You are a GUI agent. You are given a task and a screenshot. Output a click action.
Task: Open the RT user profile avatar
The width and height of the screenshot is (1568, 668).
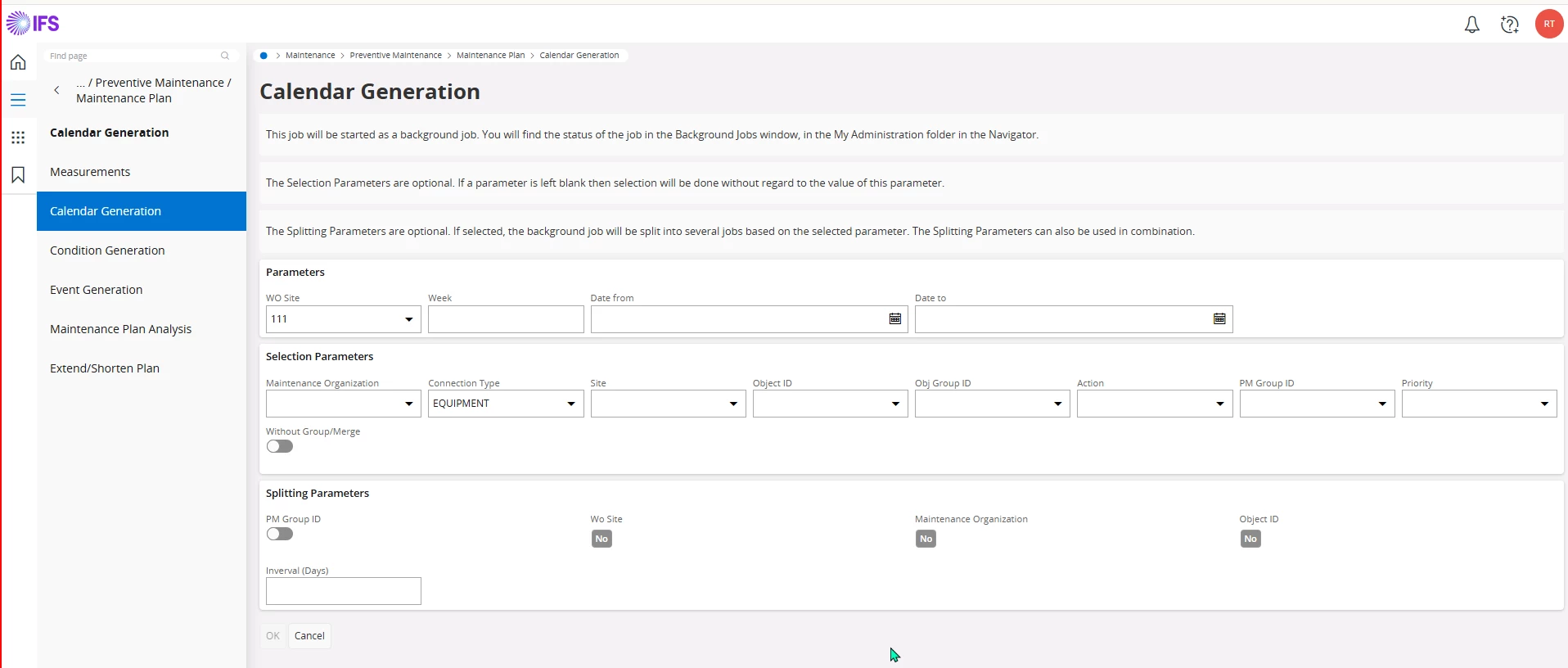click(x=1548, y=24)
